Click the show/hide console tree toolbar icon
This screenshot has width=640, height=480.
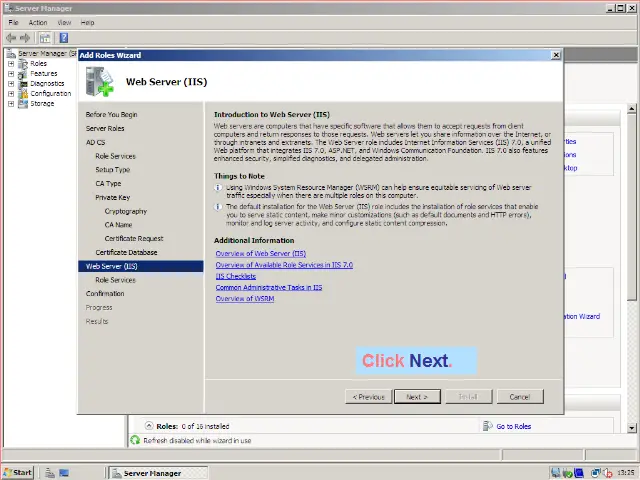click(x=45, y=38)
